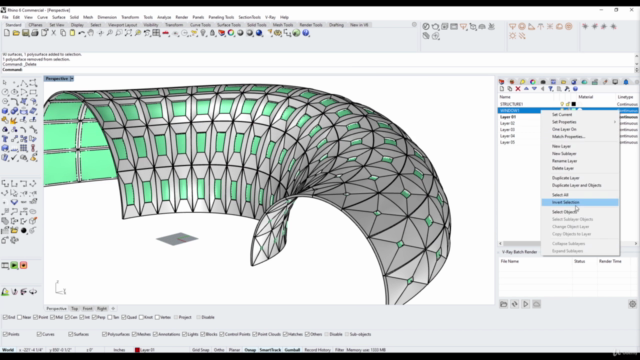Click the Batch Render open folder icon
The image size is (640, 360).
coord(504,304)
